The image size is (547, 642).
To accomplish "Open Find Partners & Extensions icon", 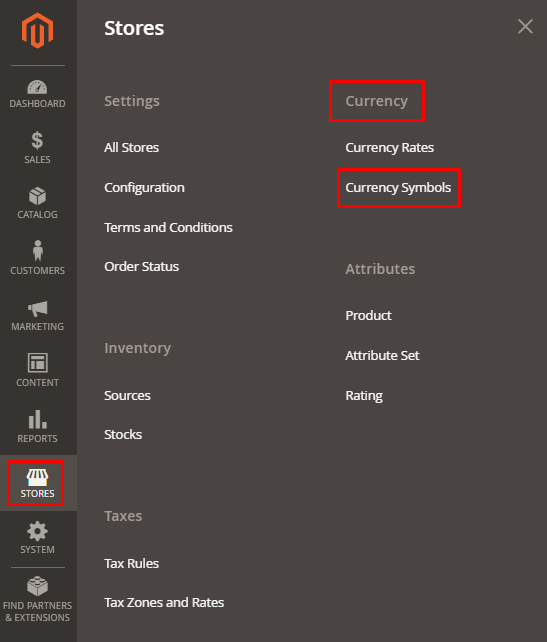I will pyautogui.click(x=37, y=586).
